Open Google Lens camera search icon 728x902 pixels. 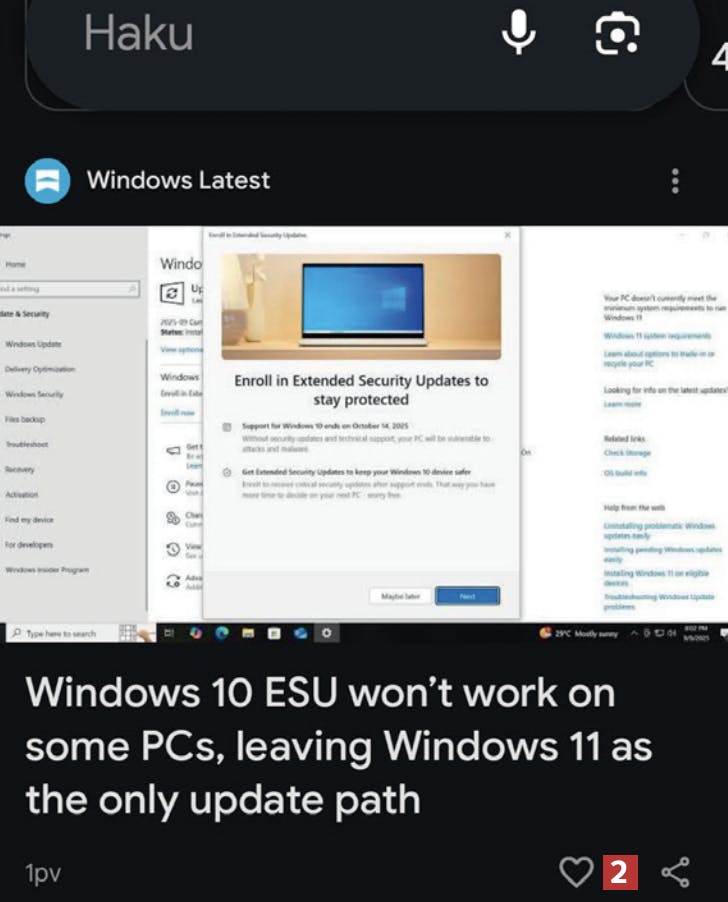[x=617, y=33]
